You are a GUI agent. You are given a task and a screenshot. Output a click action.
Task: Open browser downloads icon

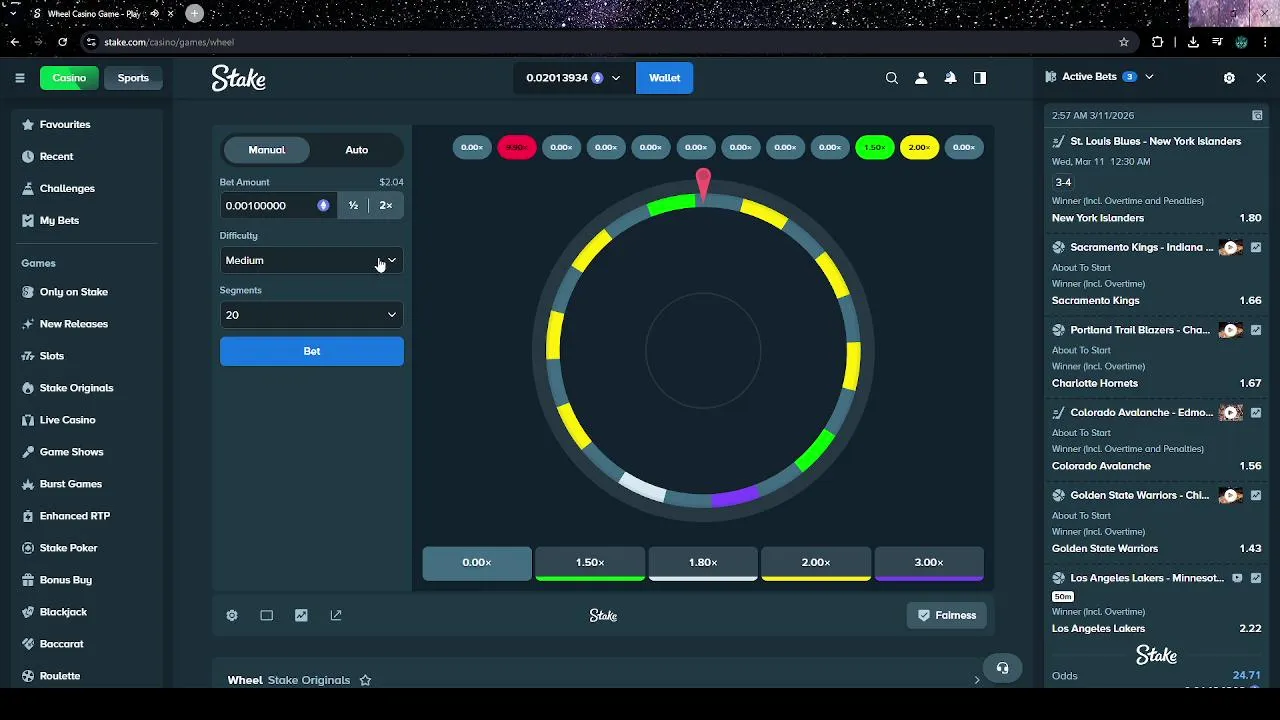pos(1193,42)
